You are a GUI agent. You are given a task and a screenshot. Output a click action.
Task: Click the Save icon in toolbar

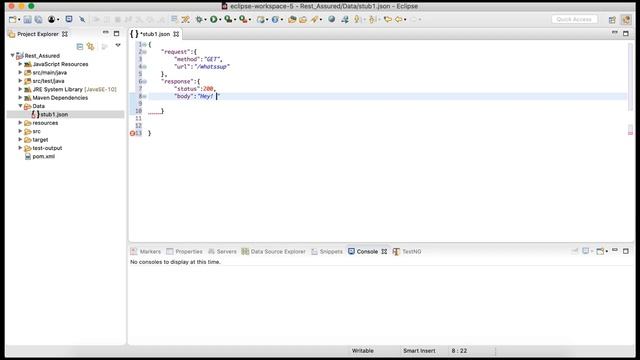point(27,19)
